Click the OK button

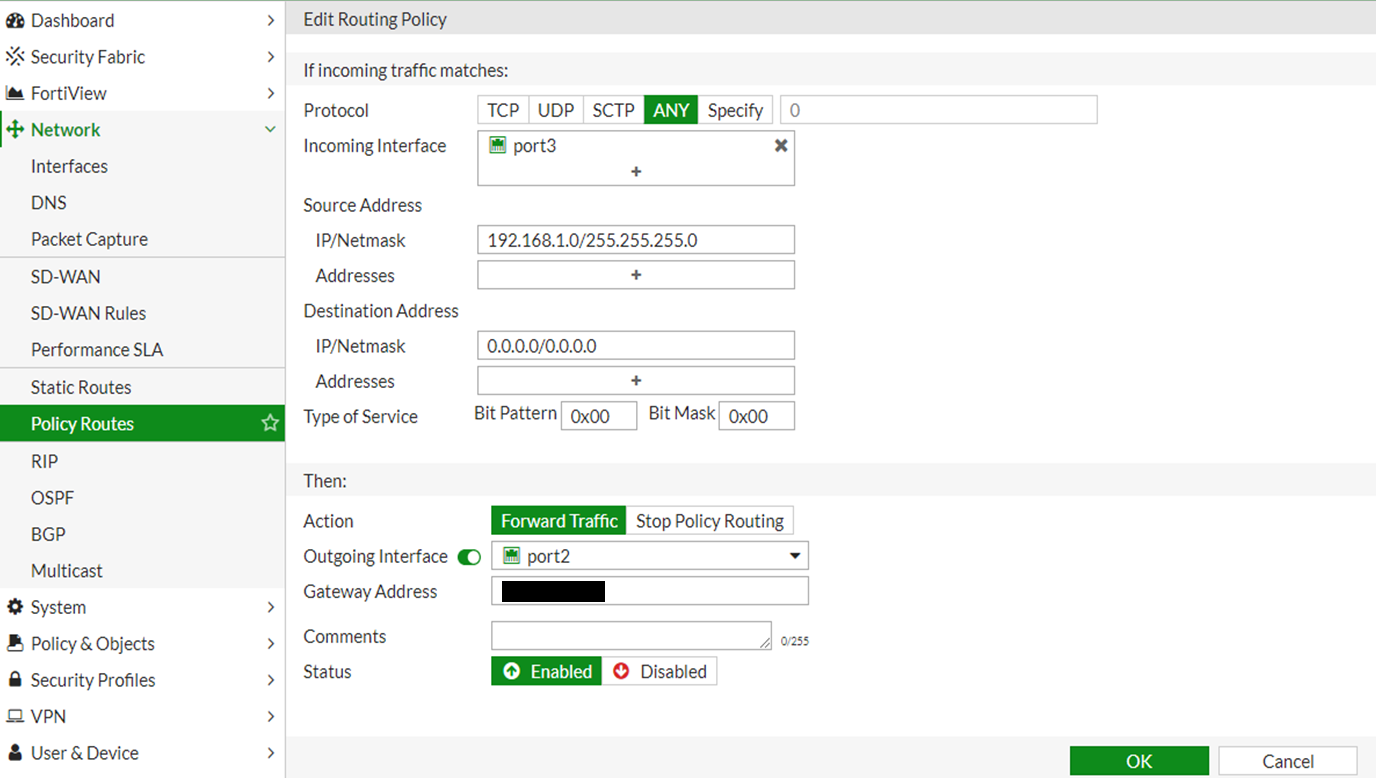(1138, 761)
